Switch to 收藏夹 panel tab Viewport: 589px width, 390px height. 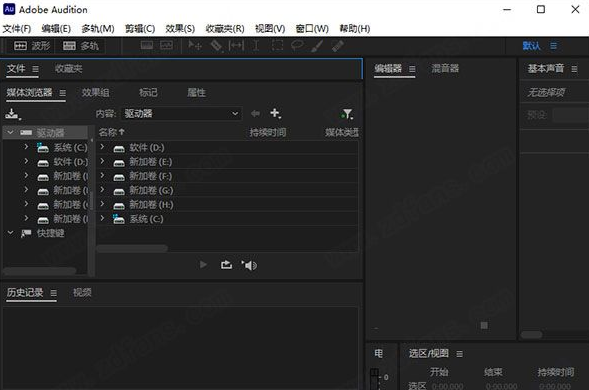click(x=68, y=69)
